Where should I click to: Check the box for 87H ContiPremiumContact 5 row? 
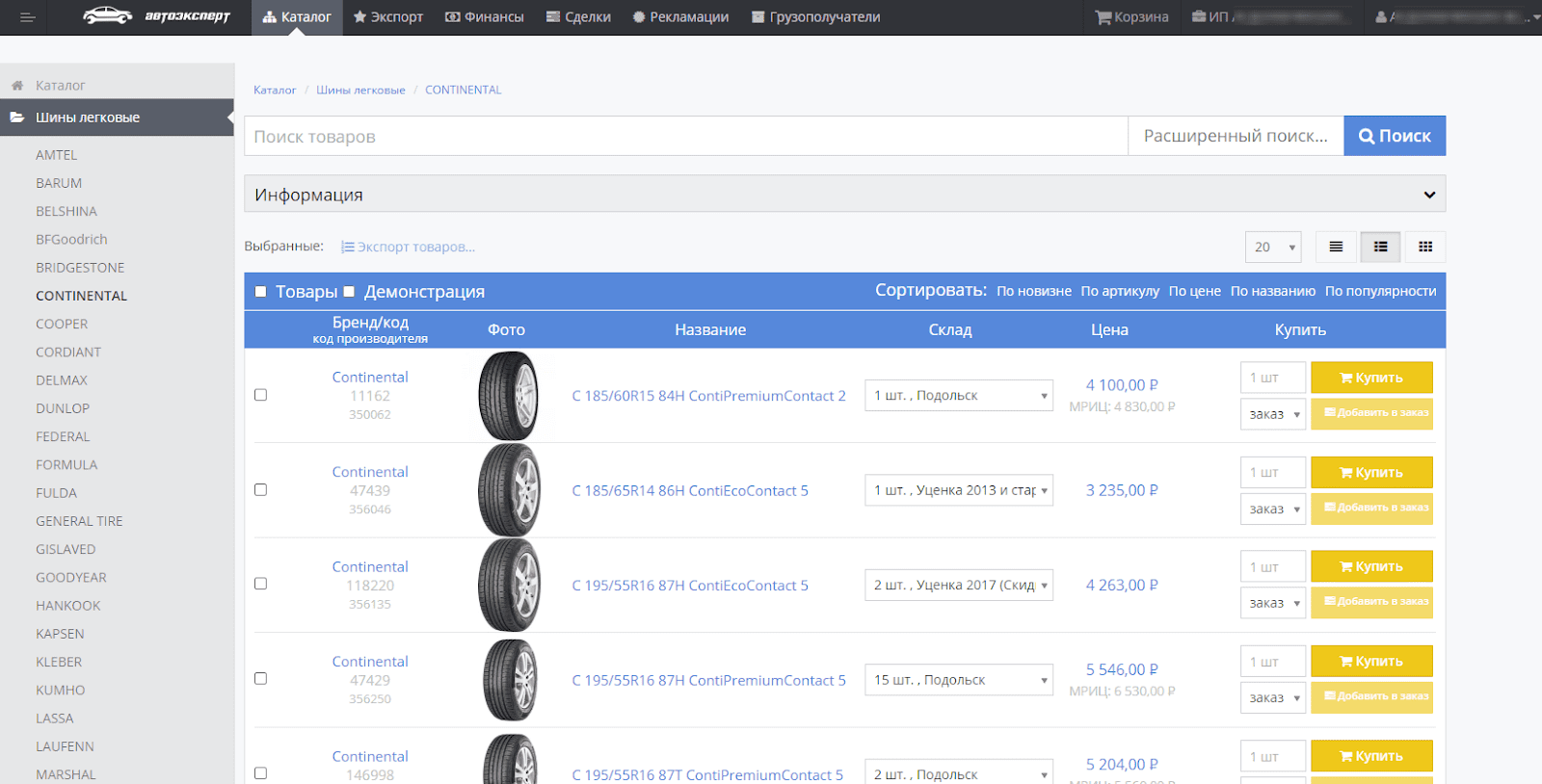[260, 678]
